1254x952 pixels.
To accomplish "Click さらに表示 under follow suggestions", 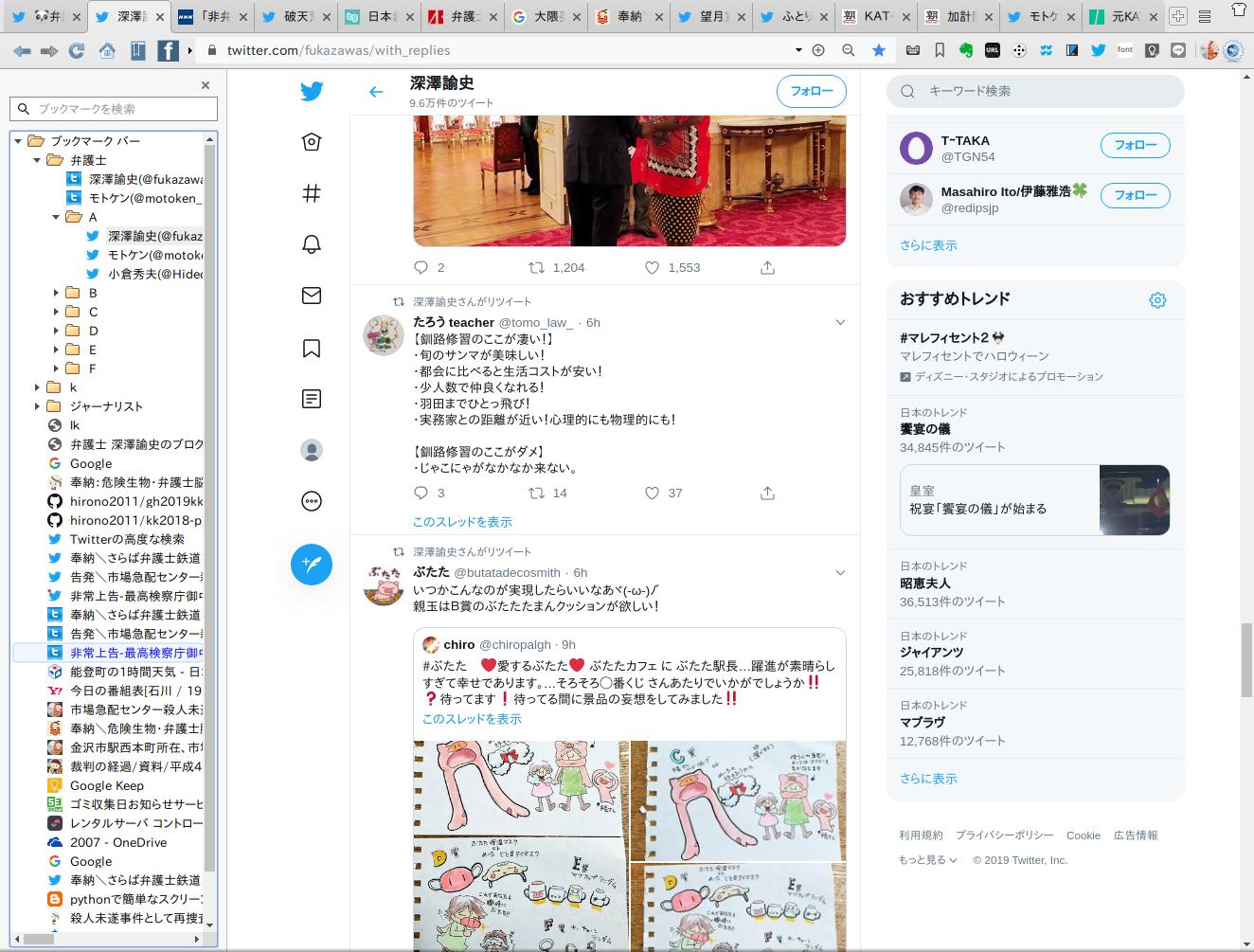I will coord(928,245).
